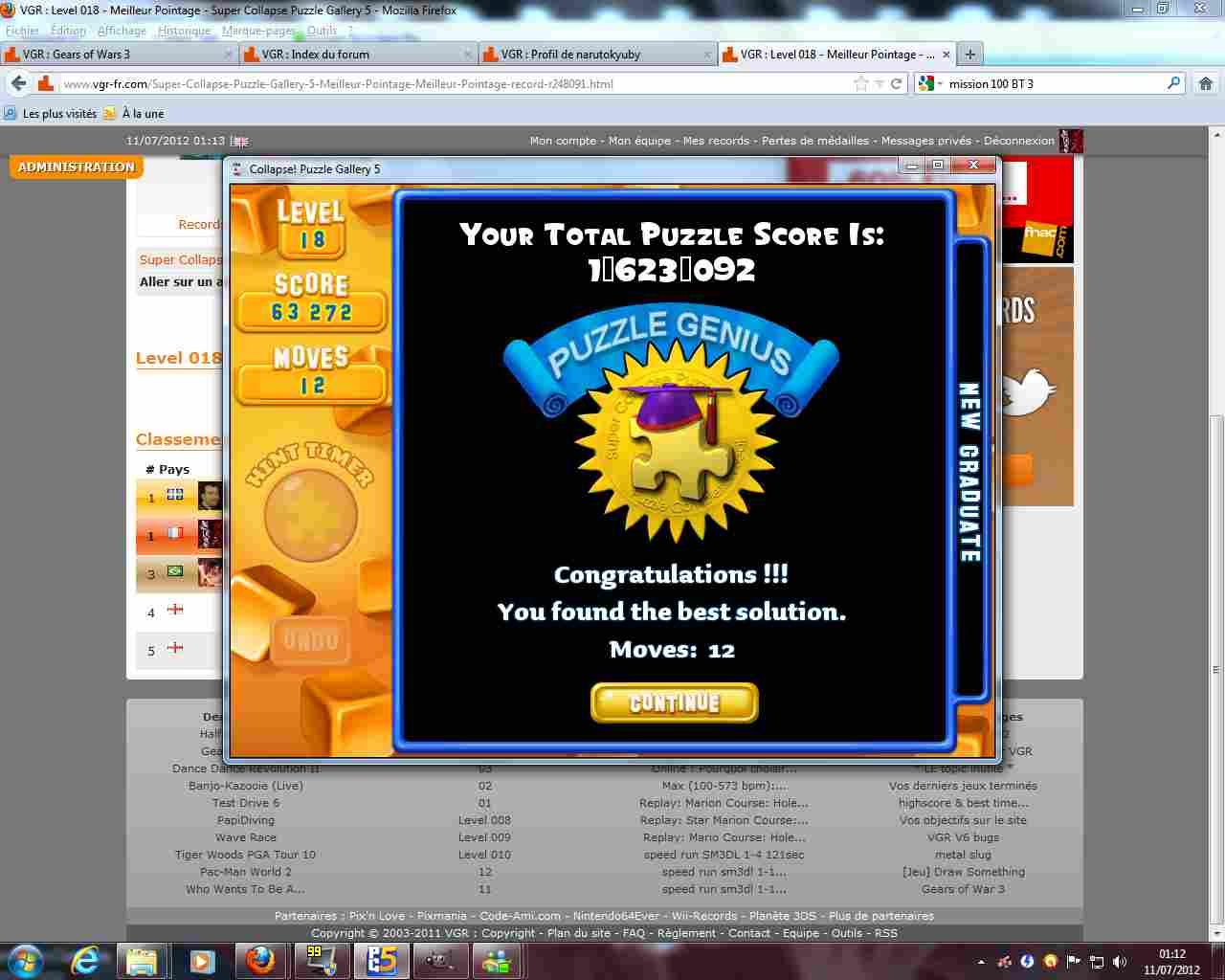This screenshot has width=1225, height=980.
Task: Click the search magnifier icon
Action: (x=1173, y=84)
